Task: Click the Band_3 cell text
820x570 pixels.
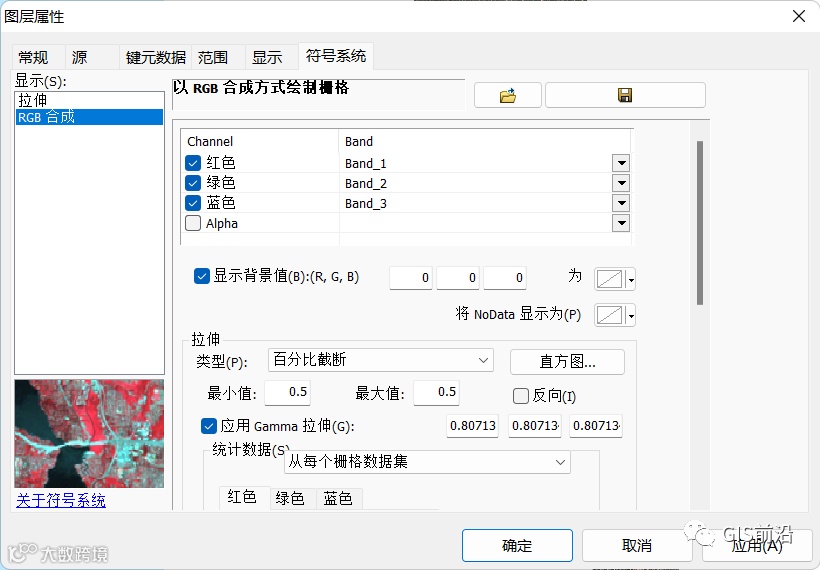Action: click(x=366, y=204)
